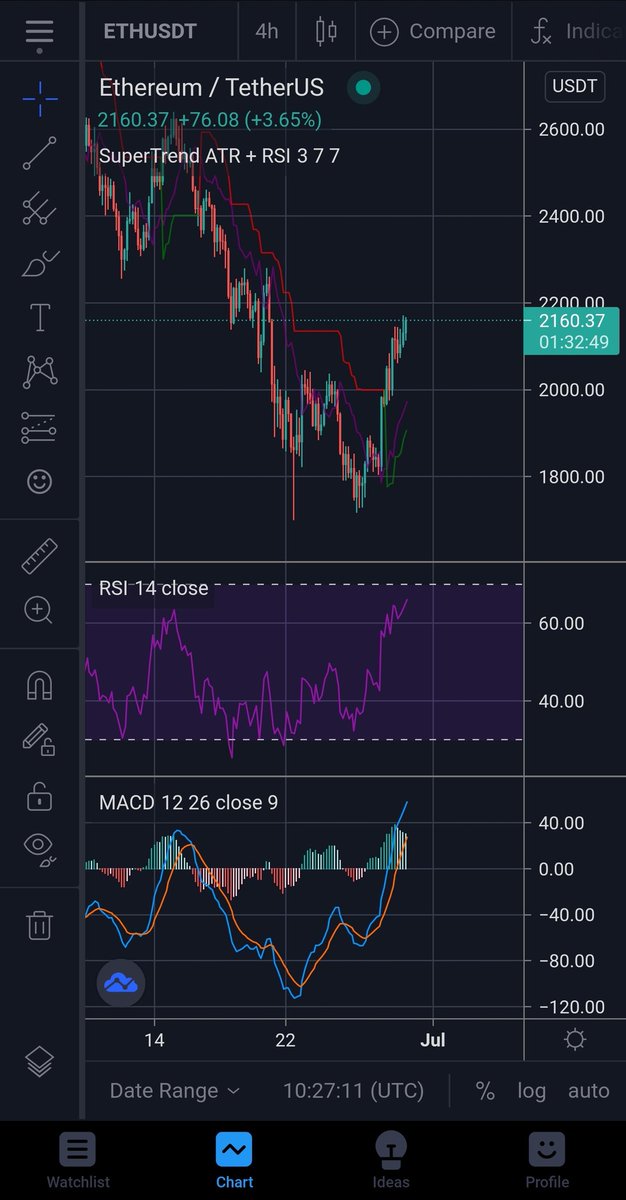Switch to the Ideas tab
Image resolution: width=626 pixels, height=1200 pixels.
[x=391, y=1162]
